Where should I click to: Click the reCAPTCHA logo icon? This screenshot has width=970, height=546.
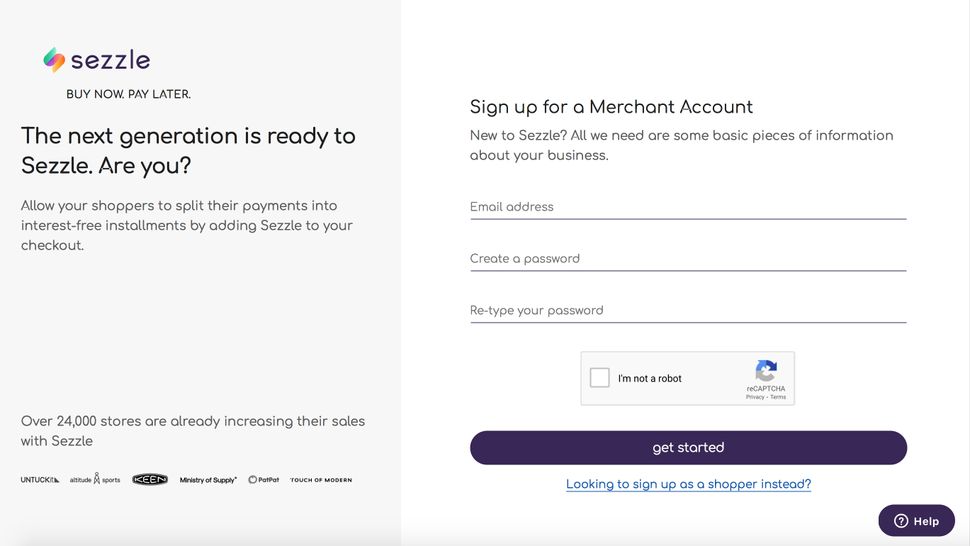766,371
